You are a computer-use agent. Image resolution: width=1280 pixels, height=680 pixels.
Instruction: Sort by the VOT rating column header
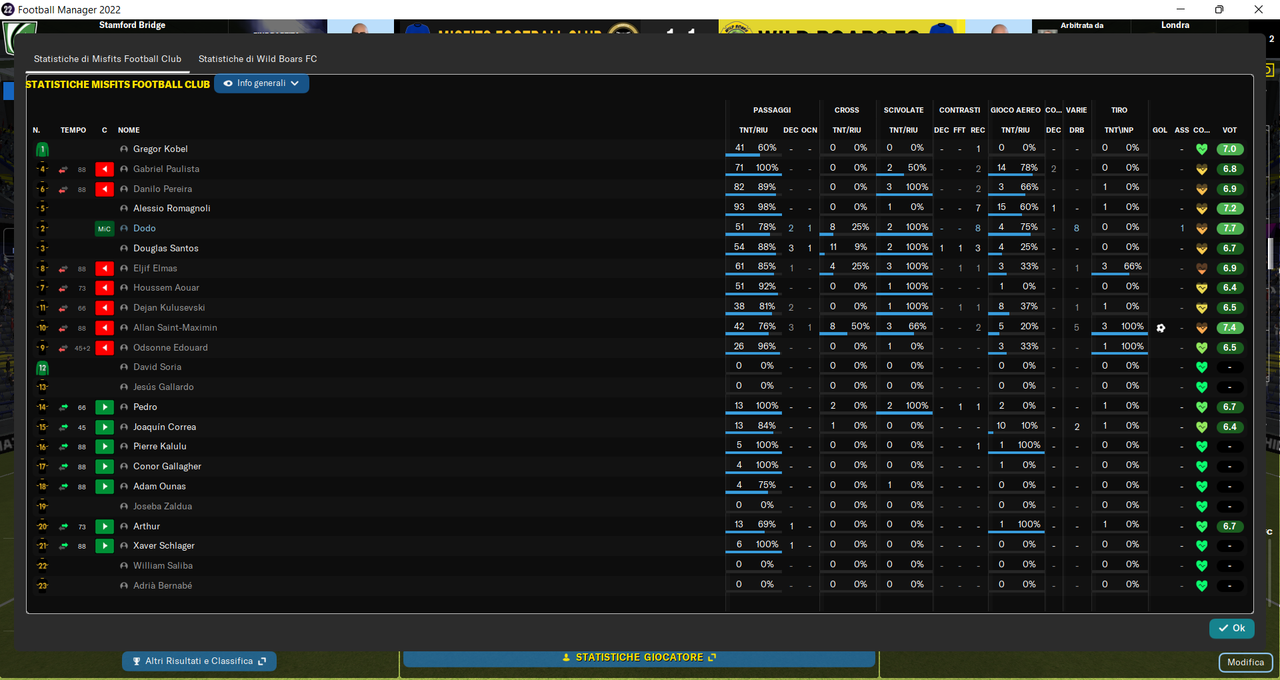tap(1230, 130)
